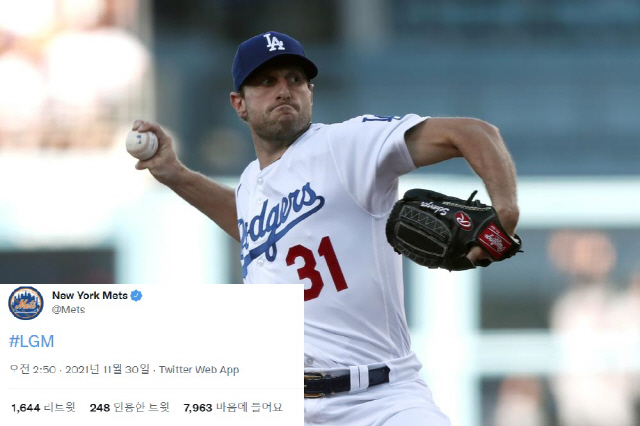Click the red Rawlings wrist patch on glove
The image size is (640, 426).
point(495,241)
